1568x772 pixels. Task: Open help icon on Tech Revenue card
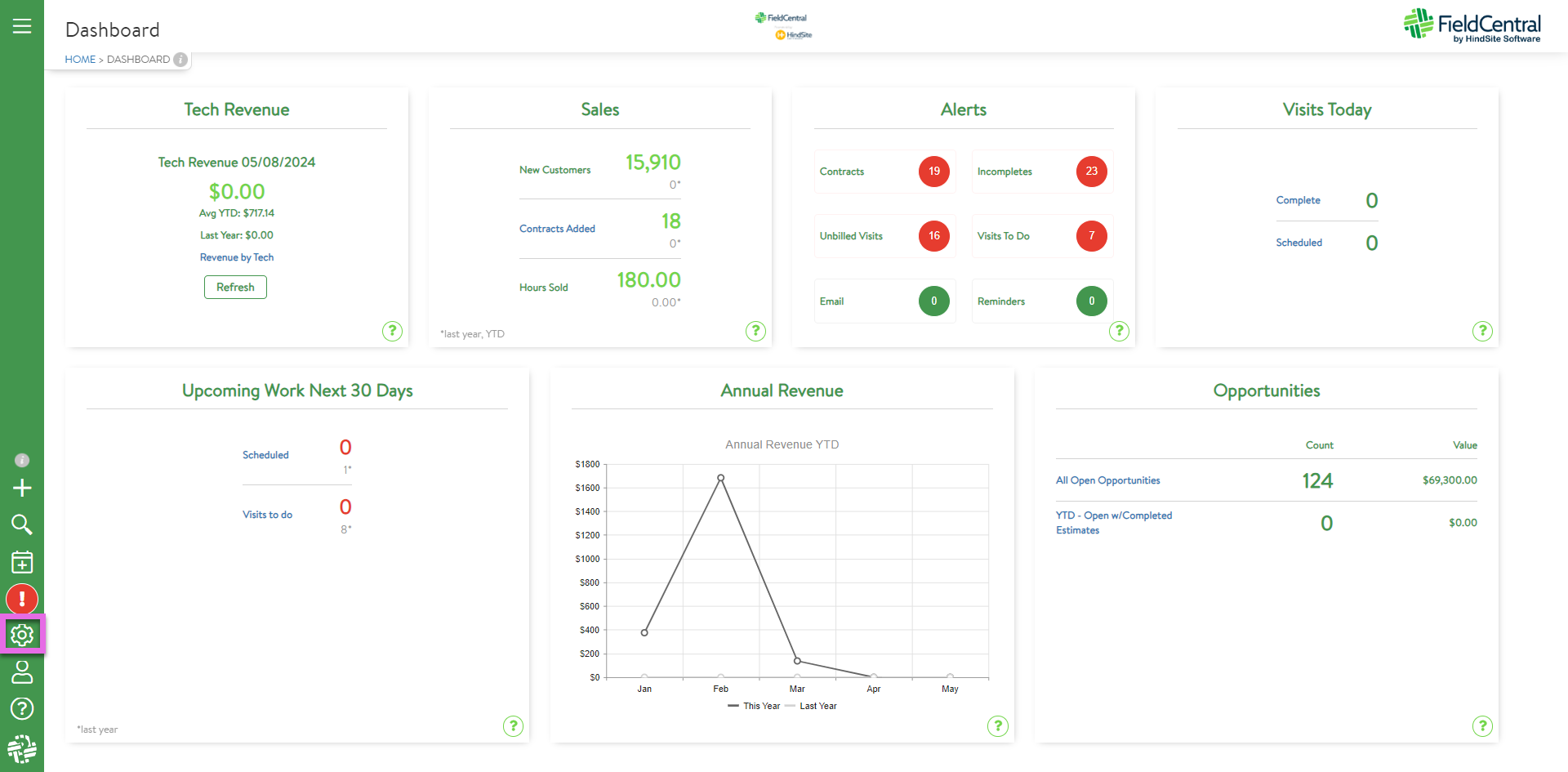point(392,331)
